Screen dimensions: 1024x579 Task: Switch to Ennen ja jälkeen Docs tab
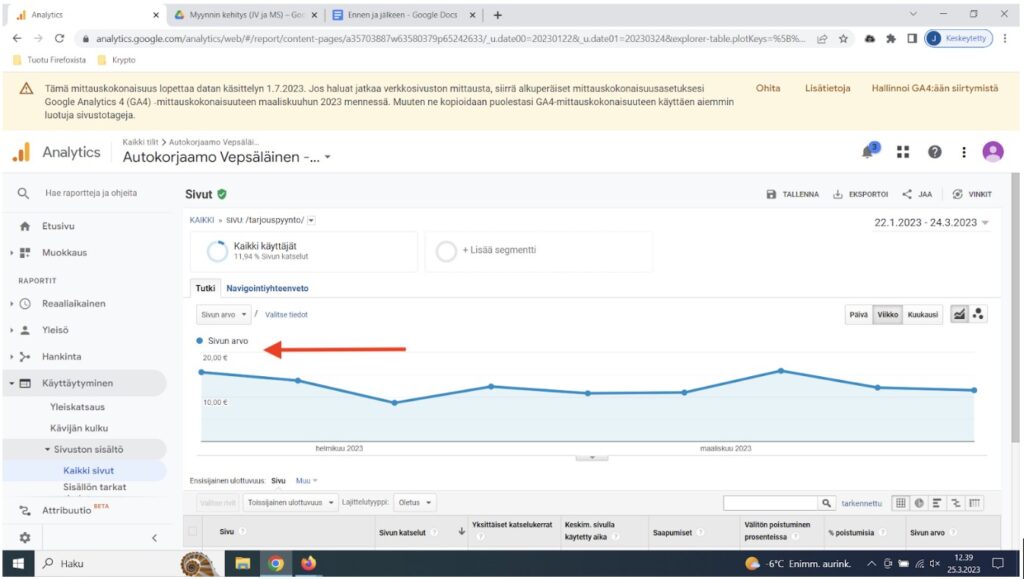(x=404, y=15)
